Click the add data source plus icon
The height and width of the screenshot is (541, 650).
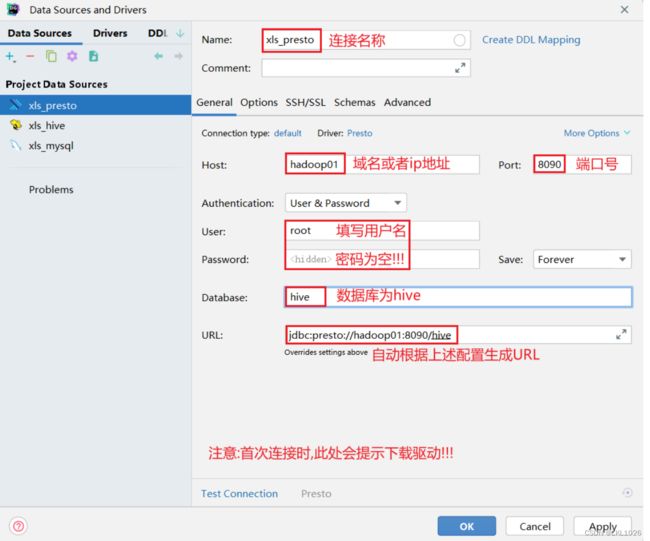[x=11, y=58]
